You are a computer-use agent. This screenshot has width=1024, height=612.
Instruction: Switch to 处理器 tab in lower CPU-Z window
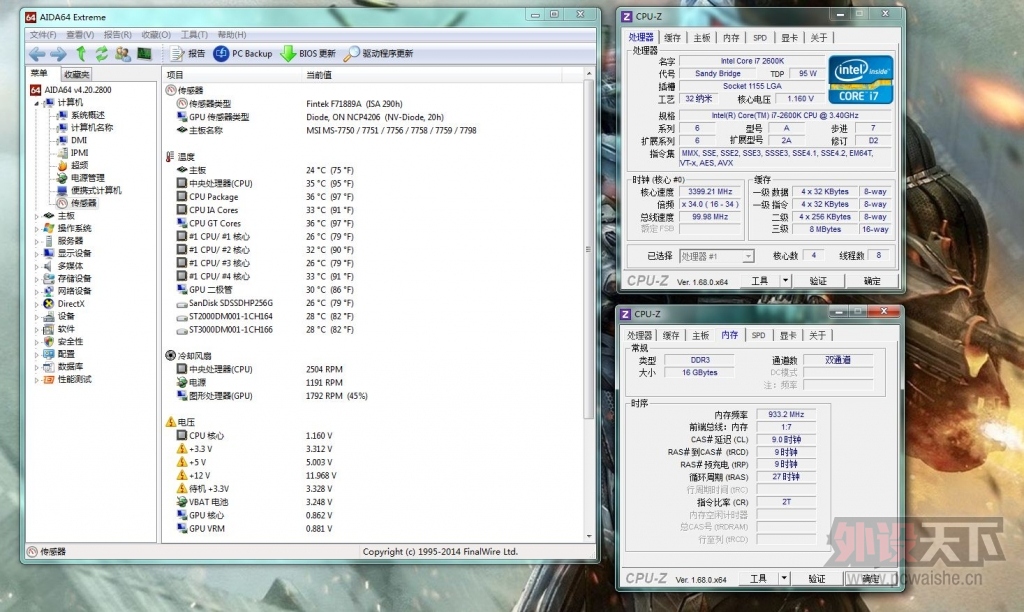click(x=639, y=336)
